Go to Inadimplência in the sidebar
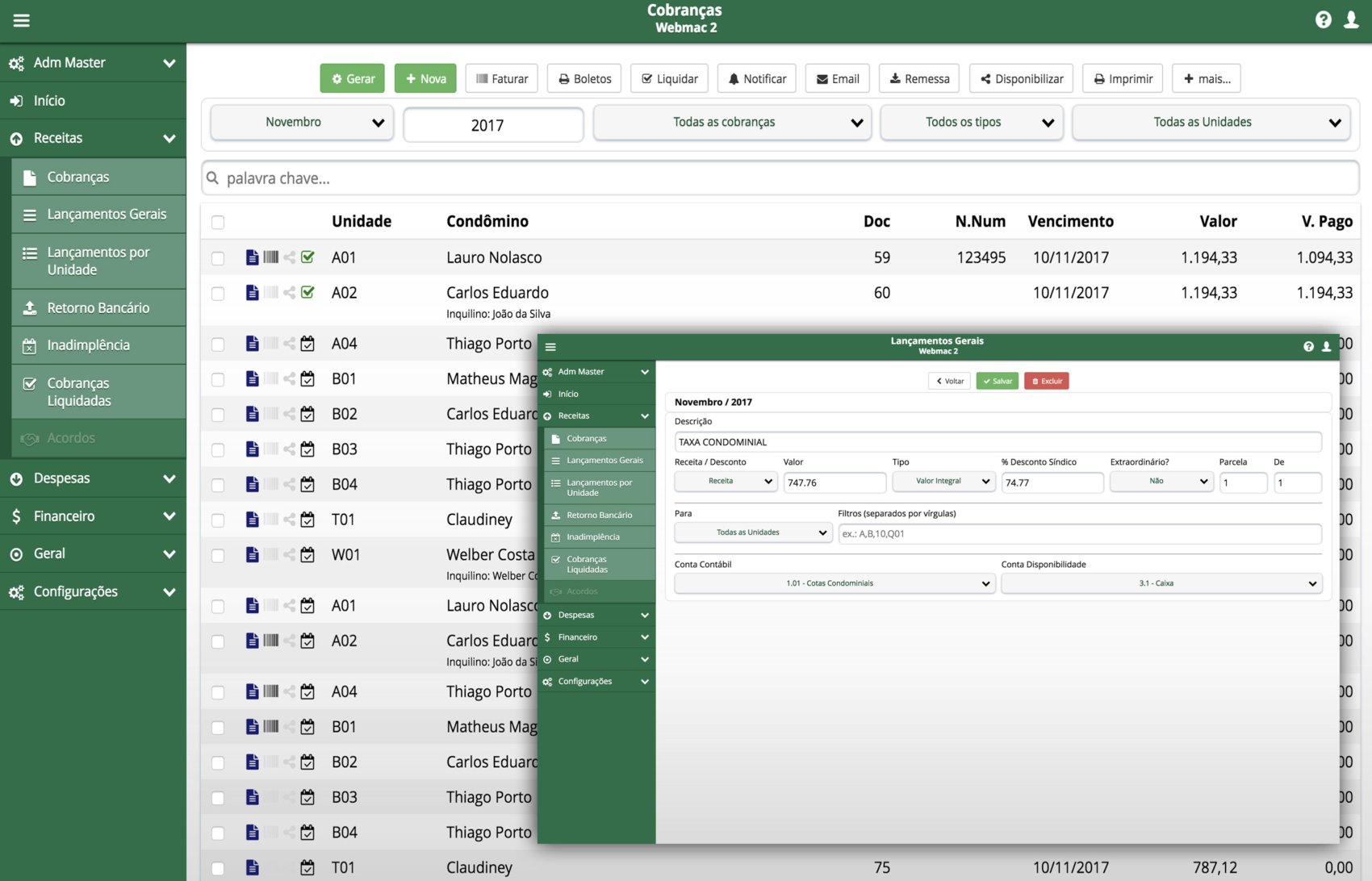The image size is (1372, 881). 88,345
